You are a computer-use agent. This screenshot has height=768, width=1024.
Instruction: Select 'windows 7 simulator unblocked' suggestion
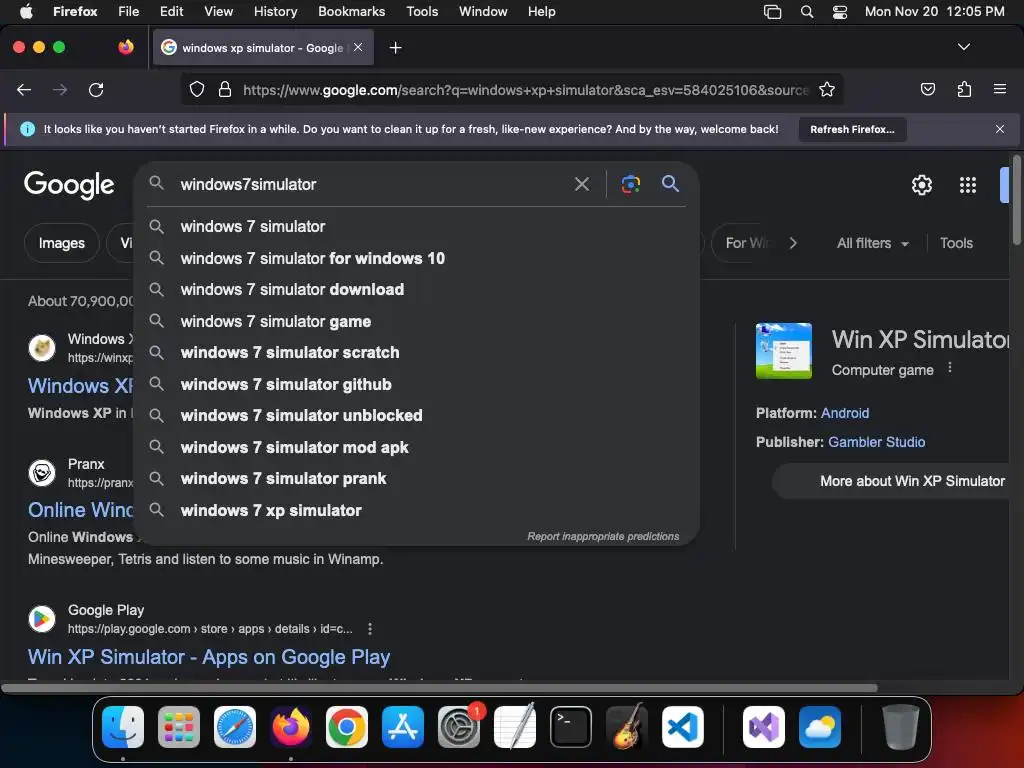pyautogui.click(x=416, y=415)
